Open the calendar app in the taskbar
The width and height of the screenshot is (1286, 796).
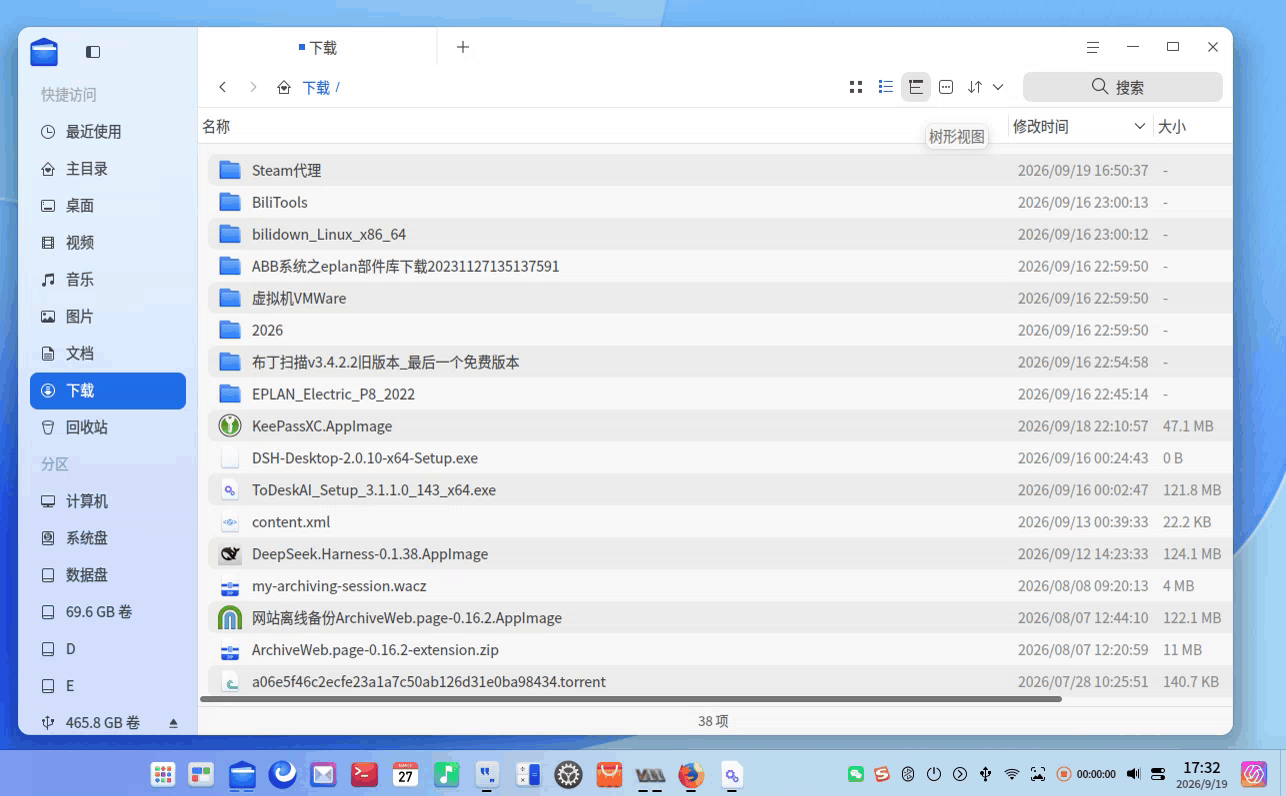(x=405, y=774)
